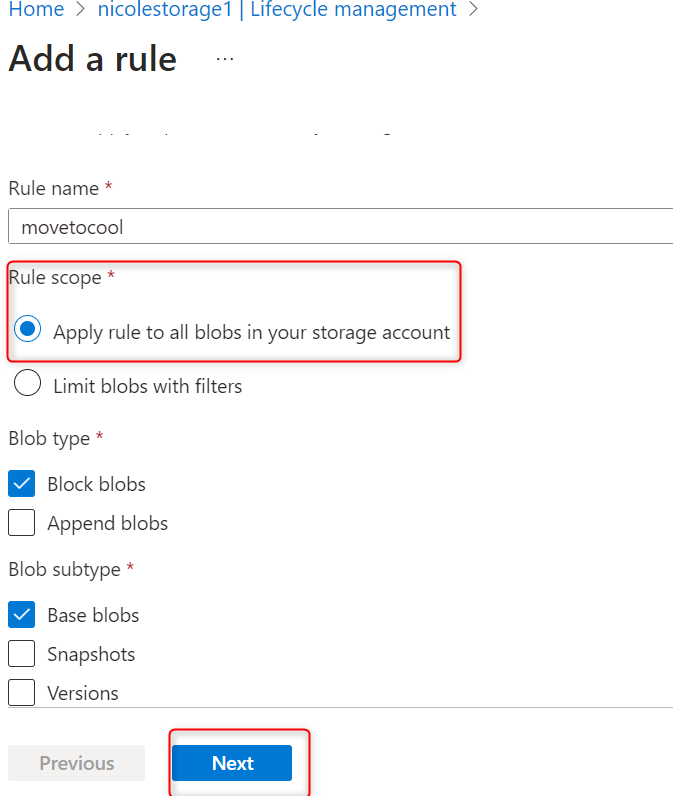Viewport: 673px width, 796px height.
Task: Toggle the Base blobs checkbox
Action: coord(22,614)
